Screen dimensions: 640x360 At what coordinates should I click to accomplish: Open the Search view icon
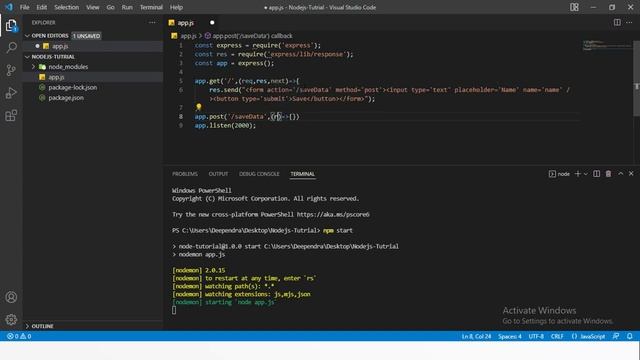click(11, 47)
